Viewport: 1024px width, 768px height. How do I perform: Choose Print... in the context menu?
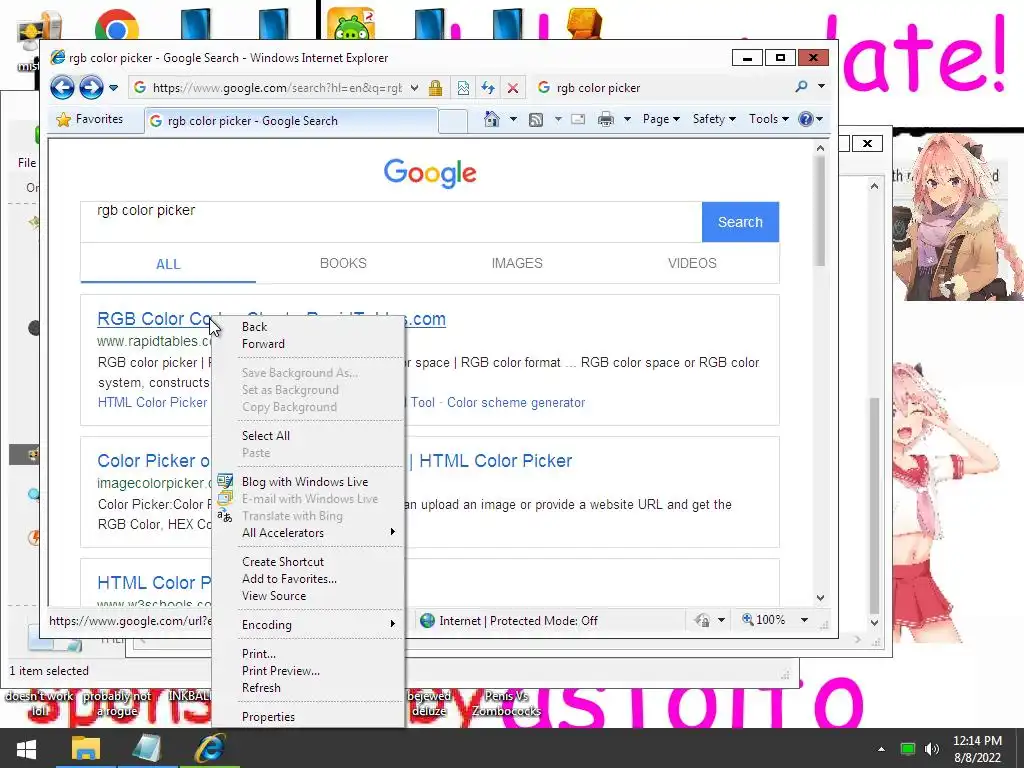tap(308, 654)
